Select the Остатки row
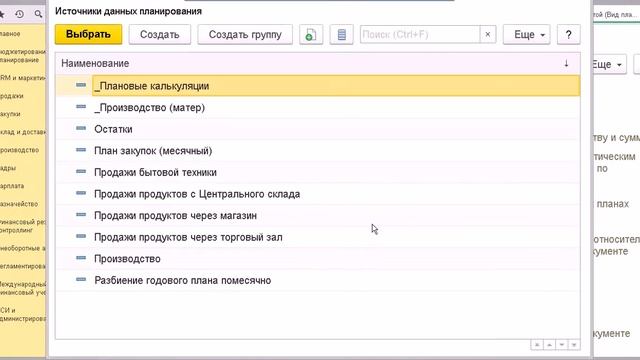640x360 pixels. (318, 129)
